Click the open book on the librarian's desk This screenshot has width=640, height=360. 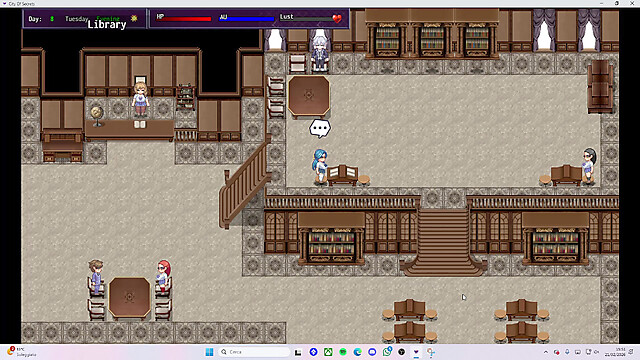point(140,124)
